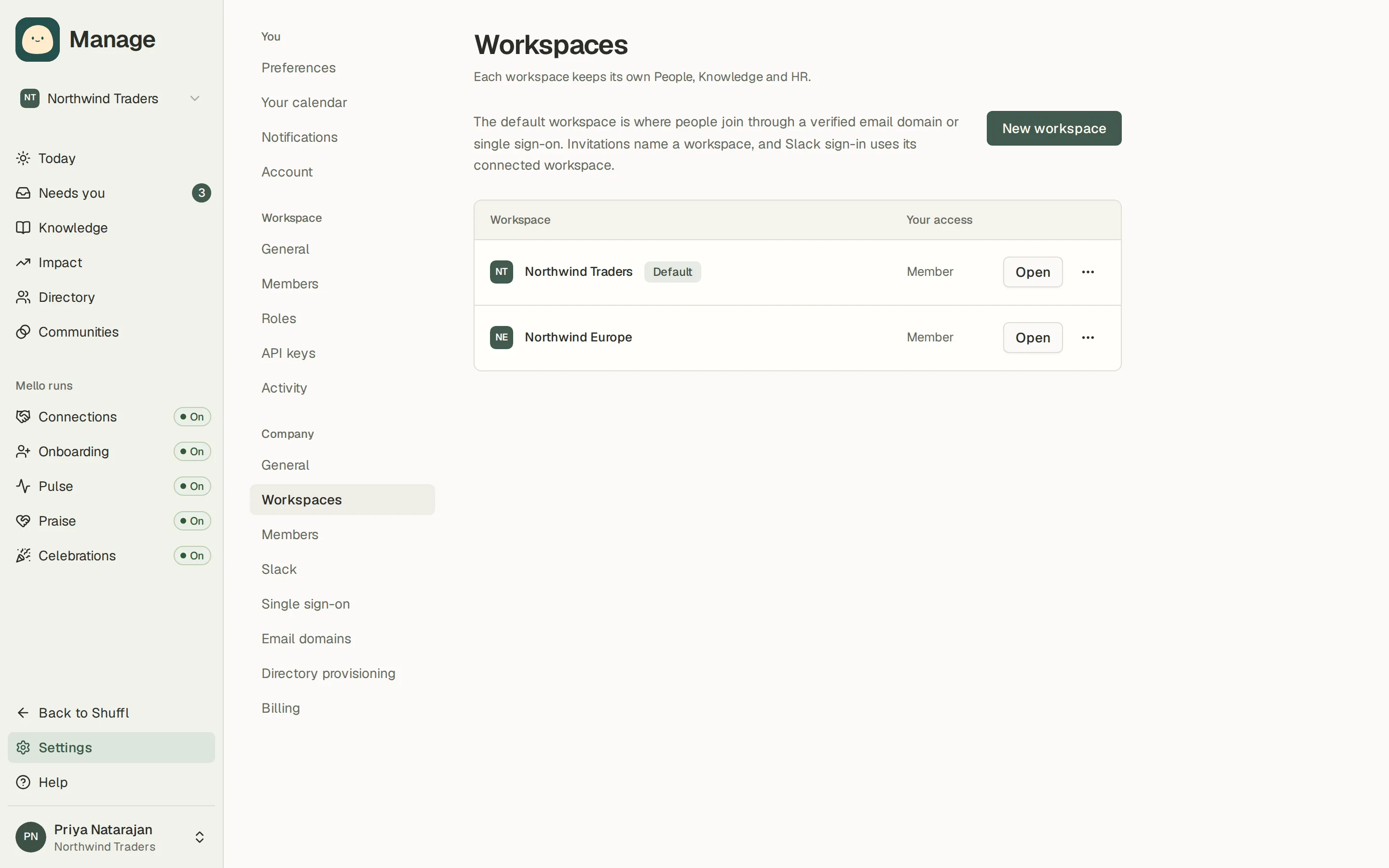The image size is (1389, 868).
Task: Click the Help question-mark icon
Action: pos(23,783)
